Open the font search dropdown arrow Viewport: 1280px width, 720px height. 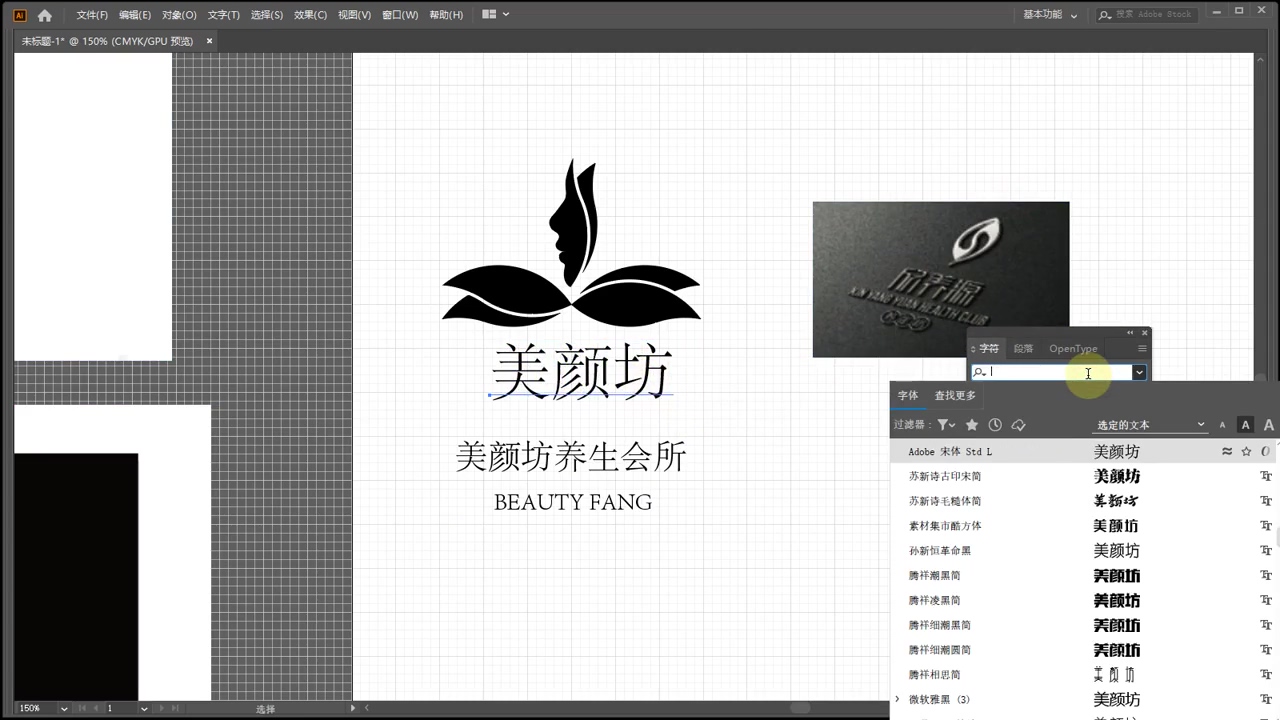coord(1139,372)
